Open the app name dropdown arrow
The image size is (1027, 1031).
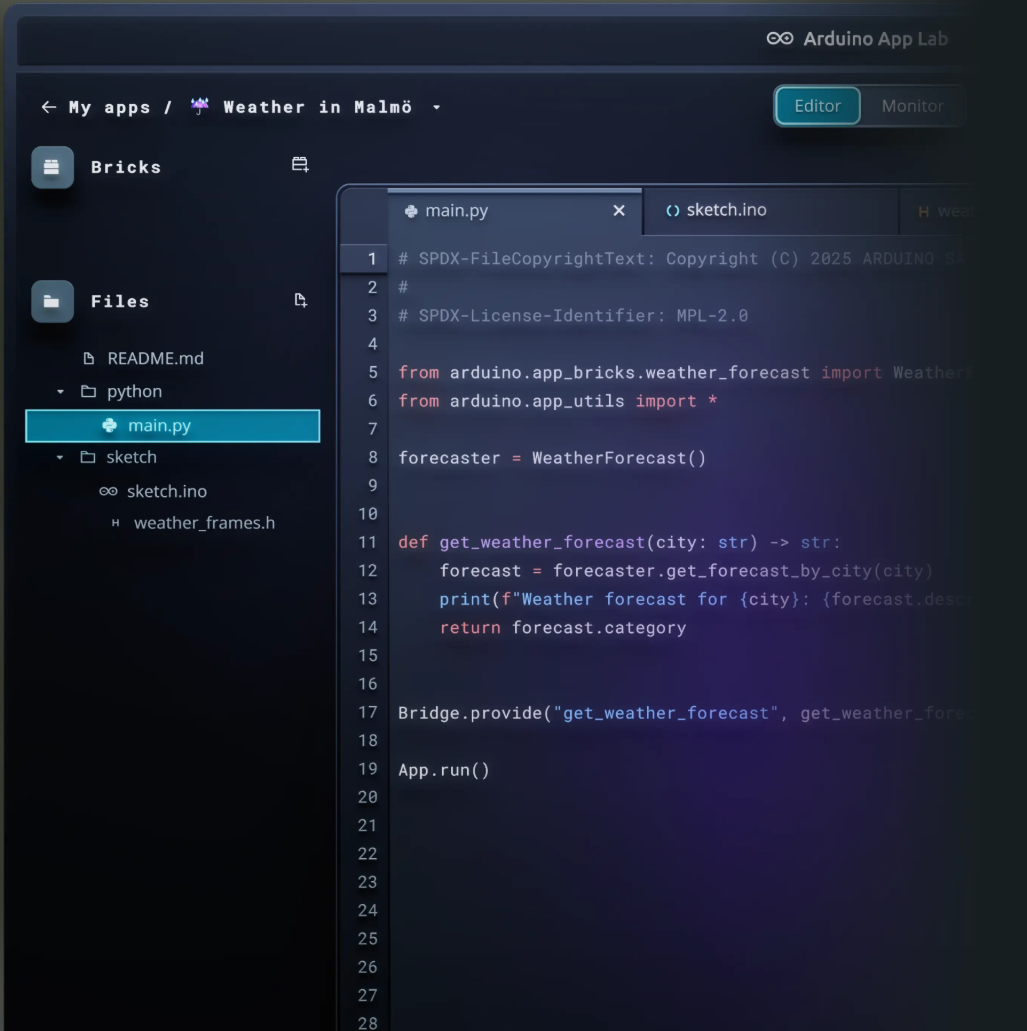click(436, 108)
